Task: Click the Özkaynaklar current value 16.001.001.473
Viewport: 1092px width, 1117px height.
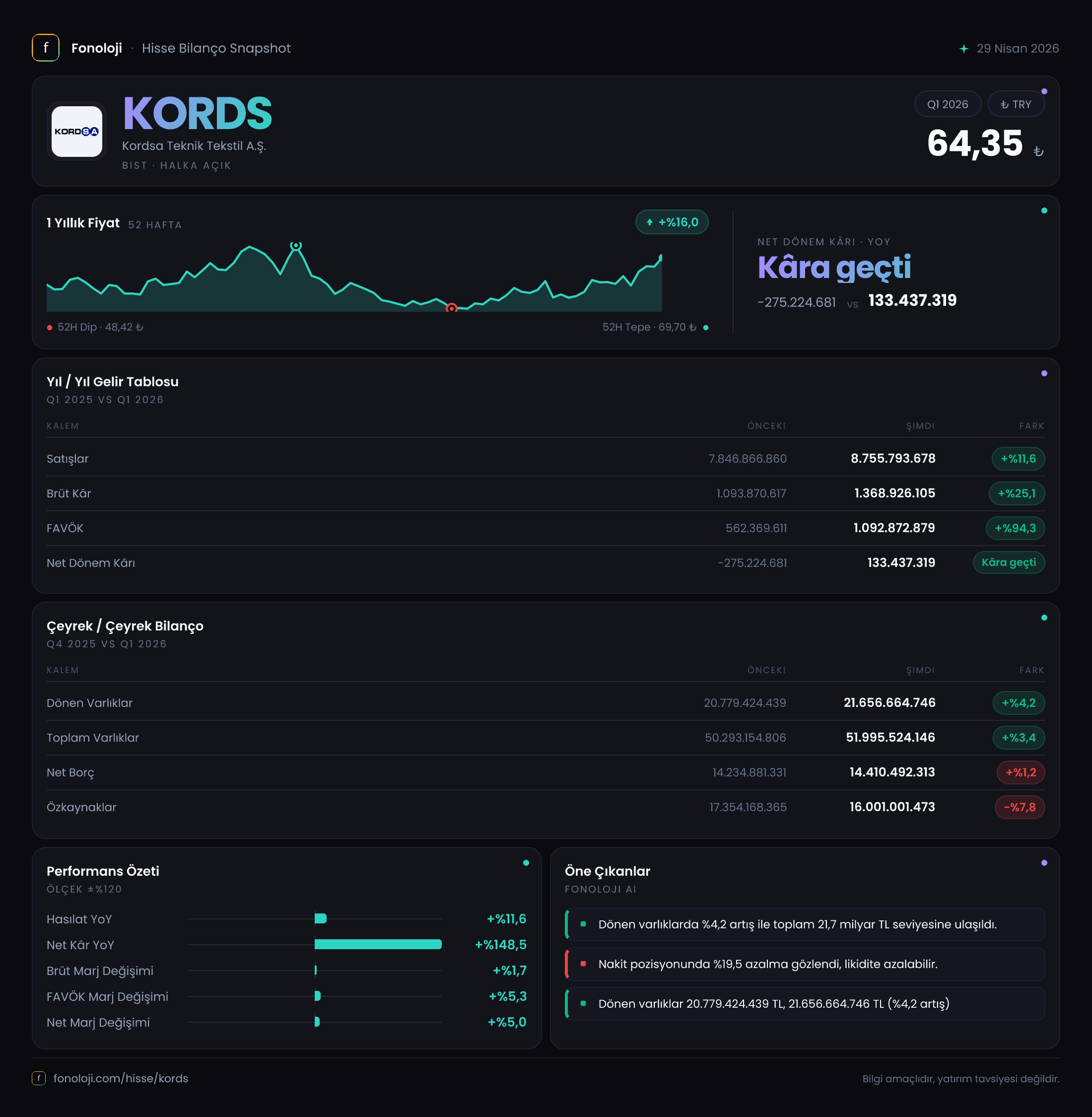Action: [892, 807]
